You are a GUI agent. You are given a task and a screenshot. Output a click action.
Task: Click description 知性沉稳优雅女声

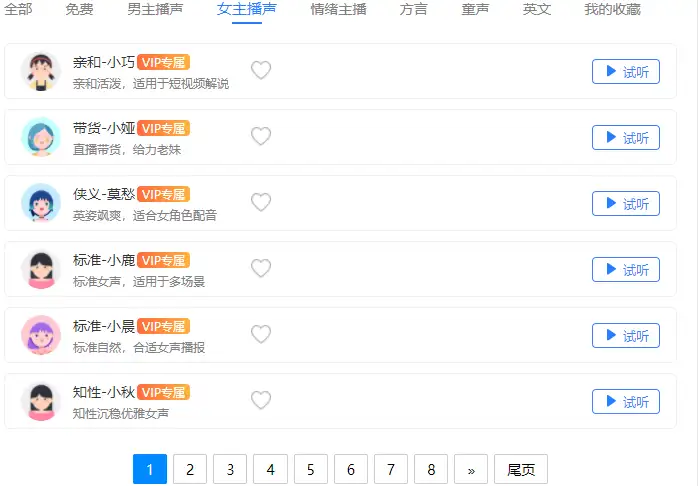tap(121, 413)
